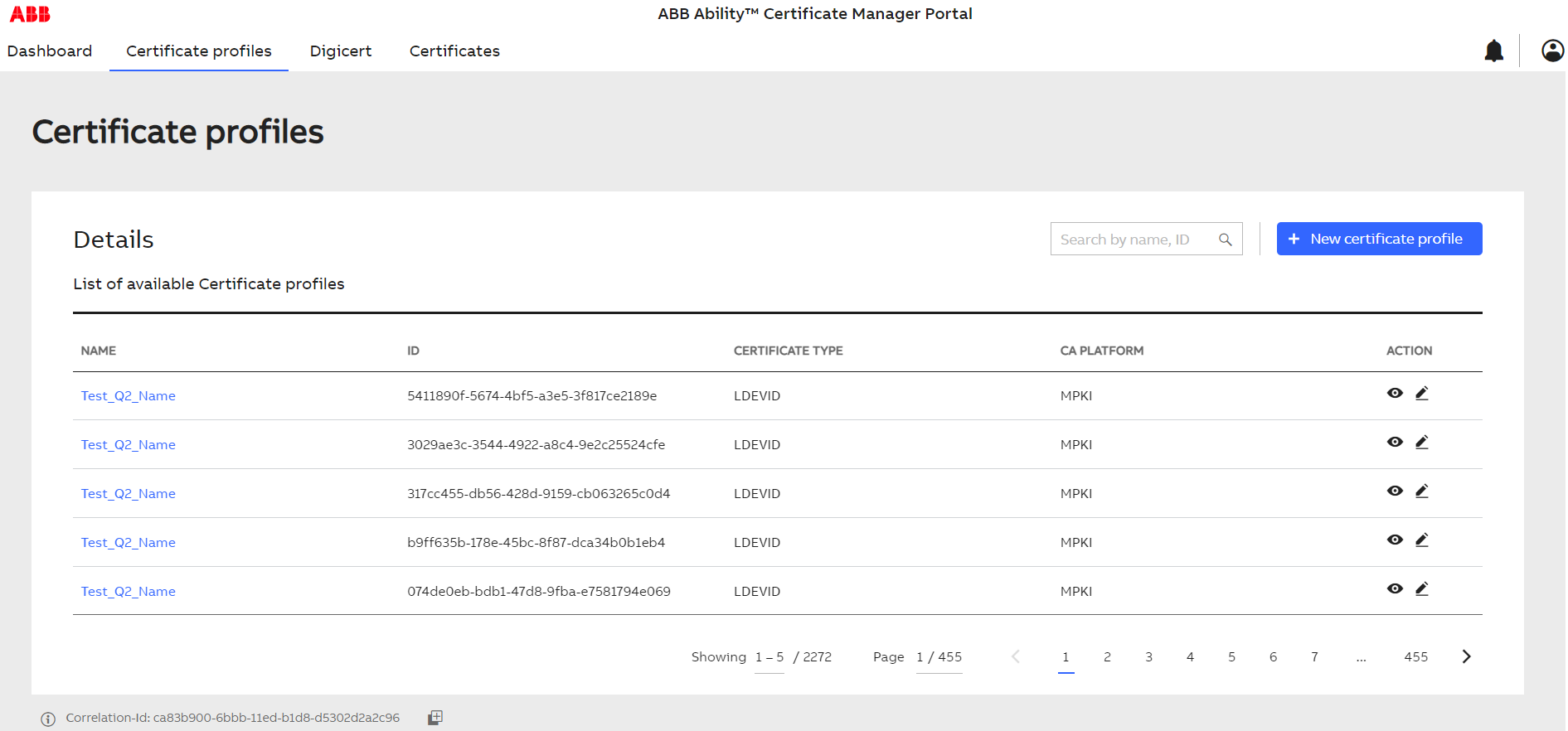Edit profile with ID 074de0eb-bdb1-47d8-9fba-e7581794e069

(x=1422, y=588)
